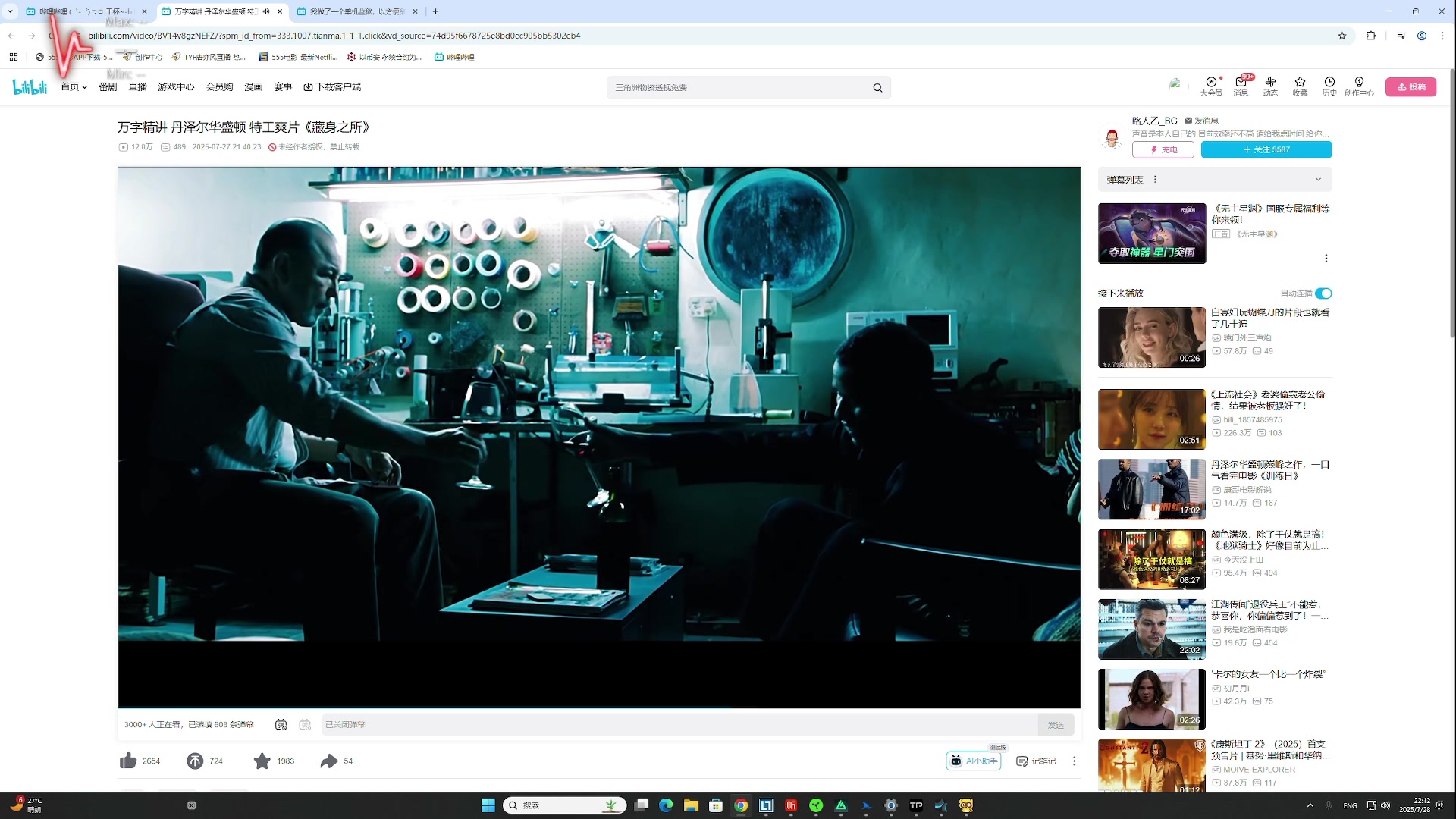The width and height of the screenshot is (1456, 819).
Task: Open video thumbnail 白寡妇玩蝴蝶刀 00:26
Action: [1152, 337]
